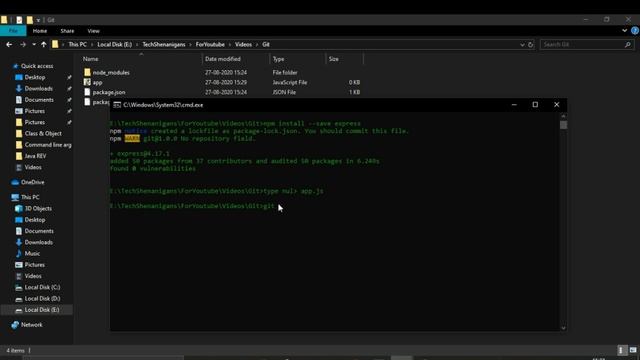Open Local Disk (D:) in the sidebar

click(42, 299)
